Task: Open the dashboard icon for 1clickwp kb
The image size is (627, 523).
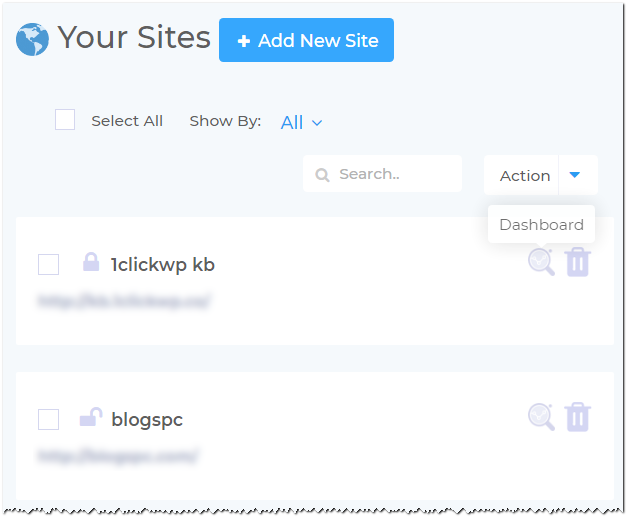Action: tap(541, 262)
